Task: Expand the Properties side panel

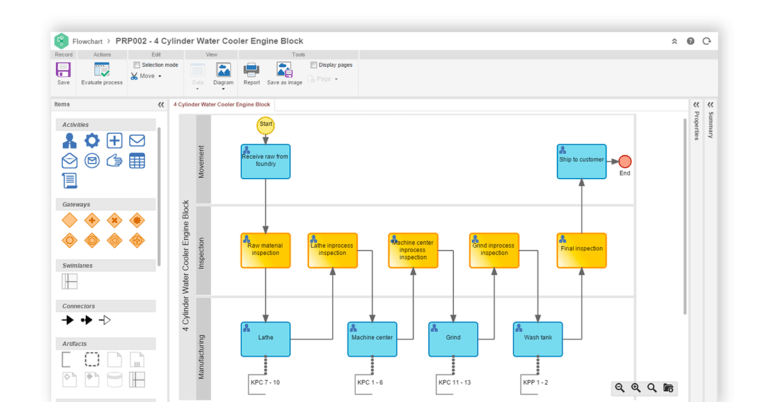Action: click(696, 104)
